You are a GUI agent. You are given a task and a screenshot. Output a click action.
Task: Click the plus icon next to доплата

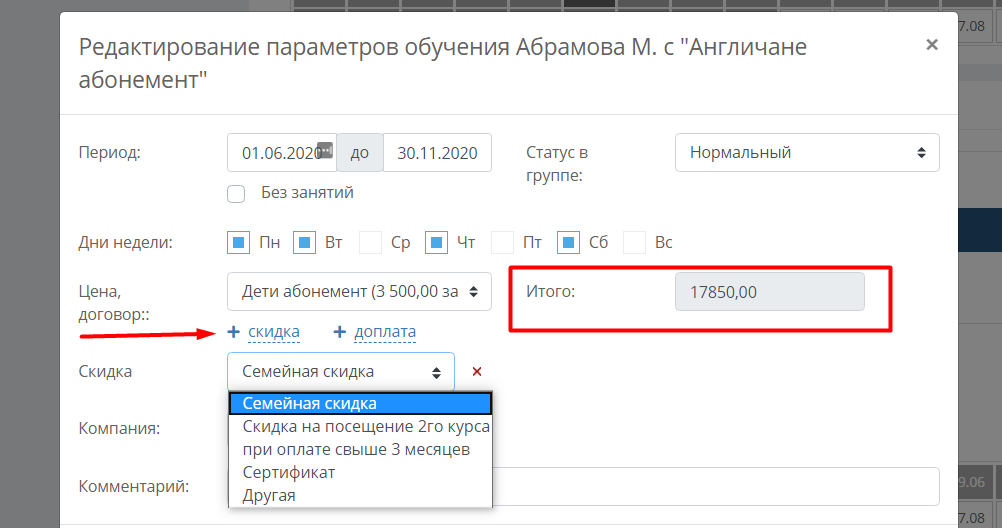pyautogui.click(x=339, y=332)
